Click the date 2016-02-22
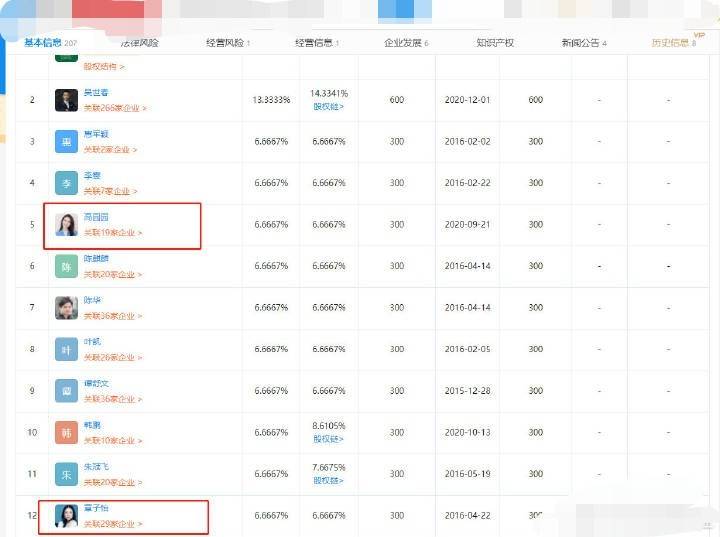720x537 pixels. point(467,183)
